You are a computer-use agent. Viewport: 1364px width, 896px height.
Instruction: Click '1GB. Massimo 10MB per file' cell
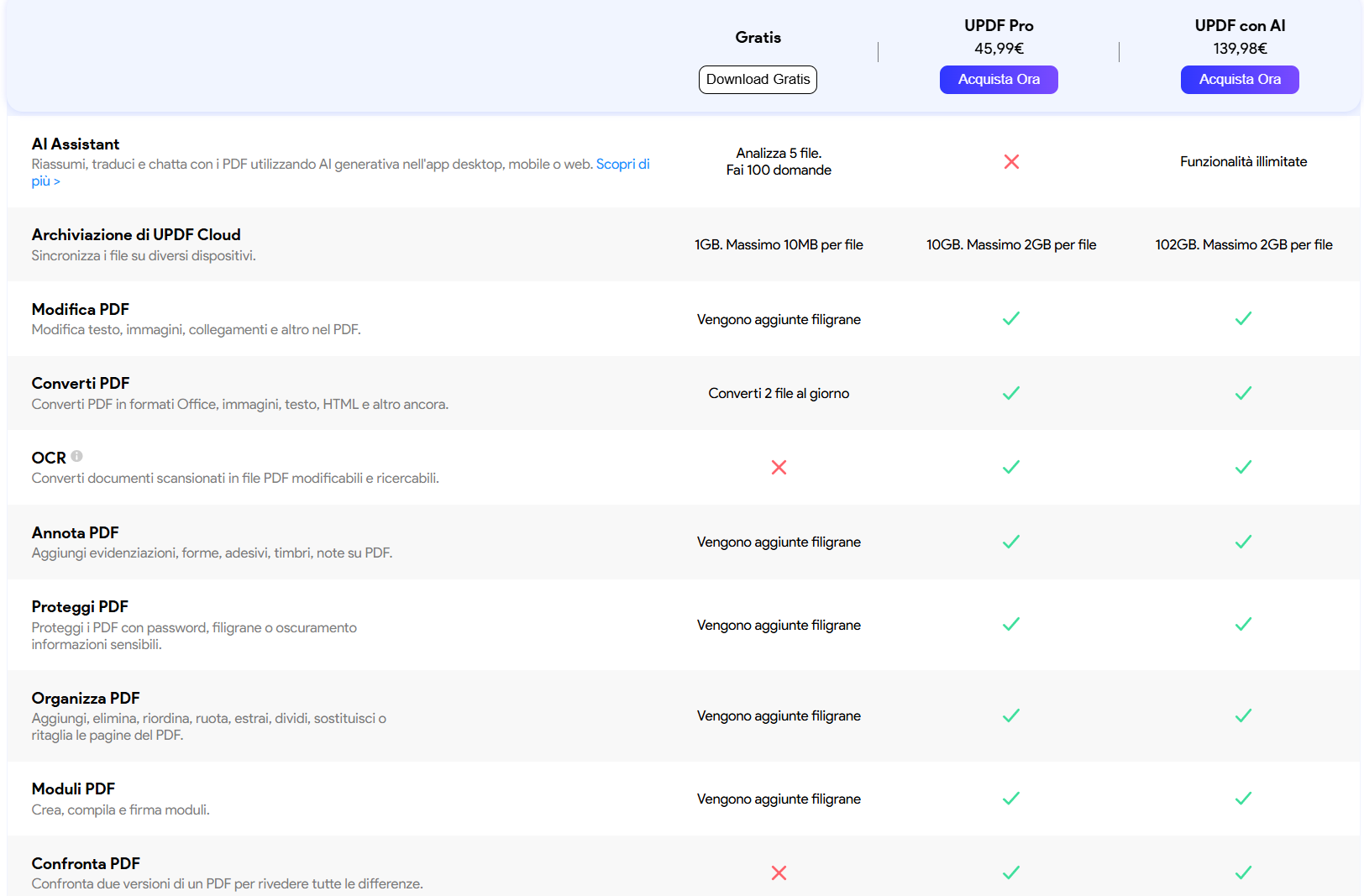779,244
